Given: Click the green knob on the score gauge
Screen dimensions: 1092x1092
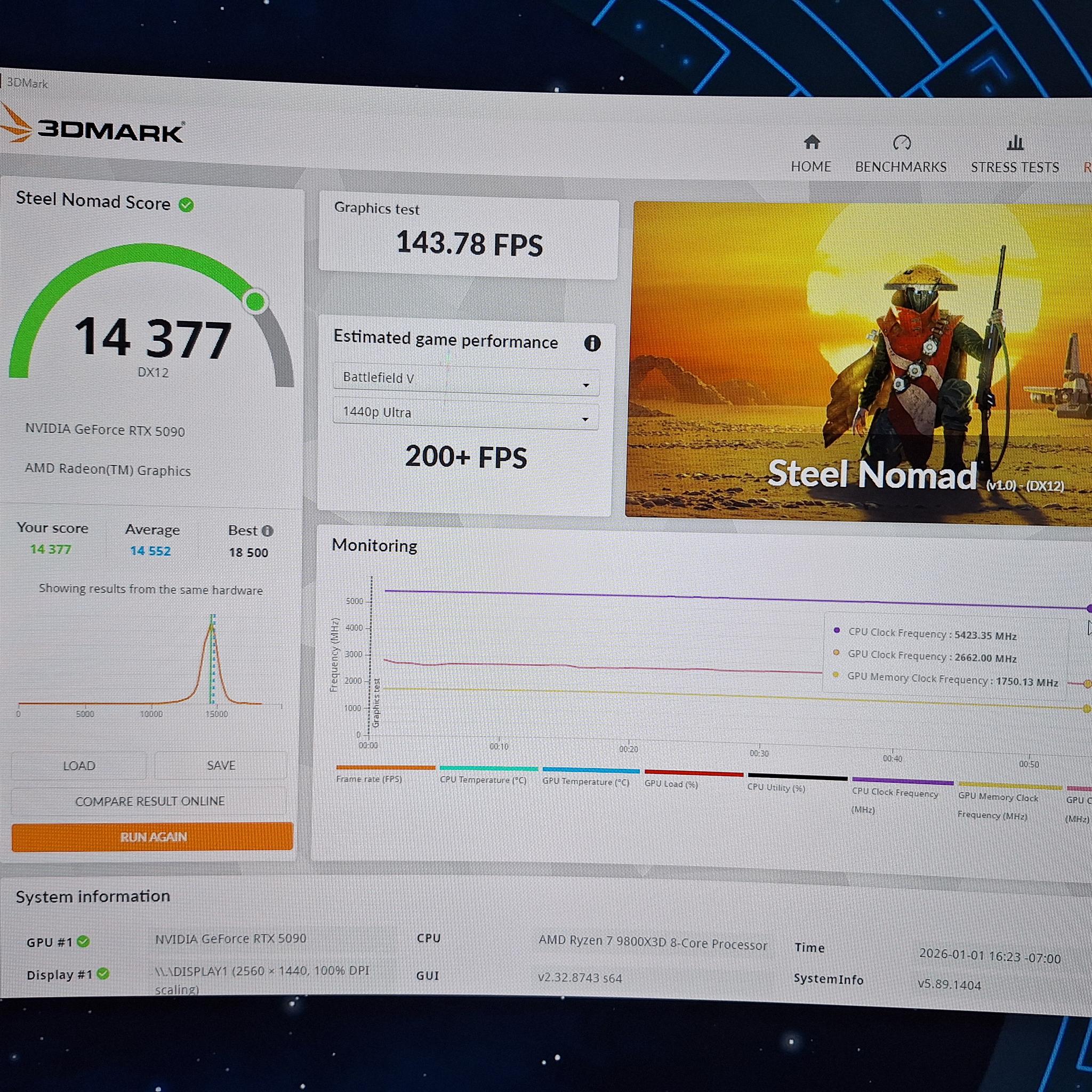Looking at the screenshot, I should pyautogui.click(x=255, y=301).
